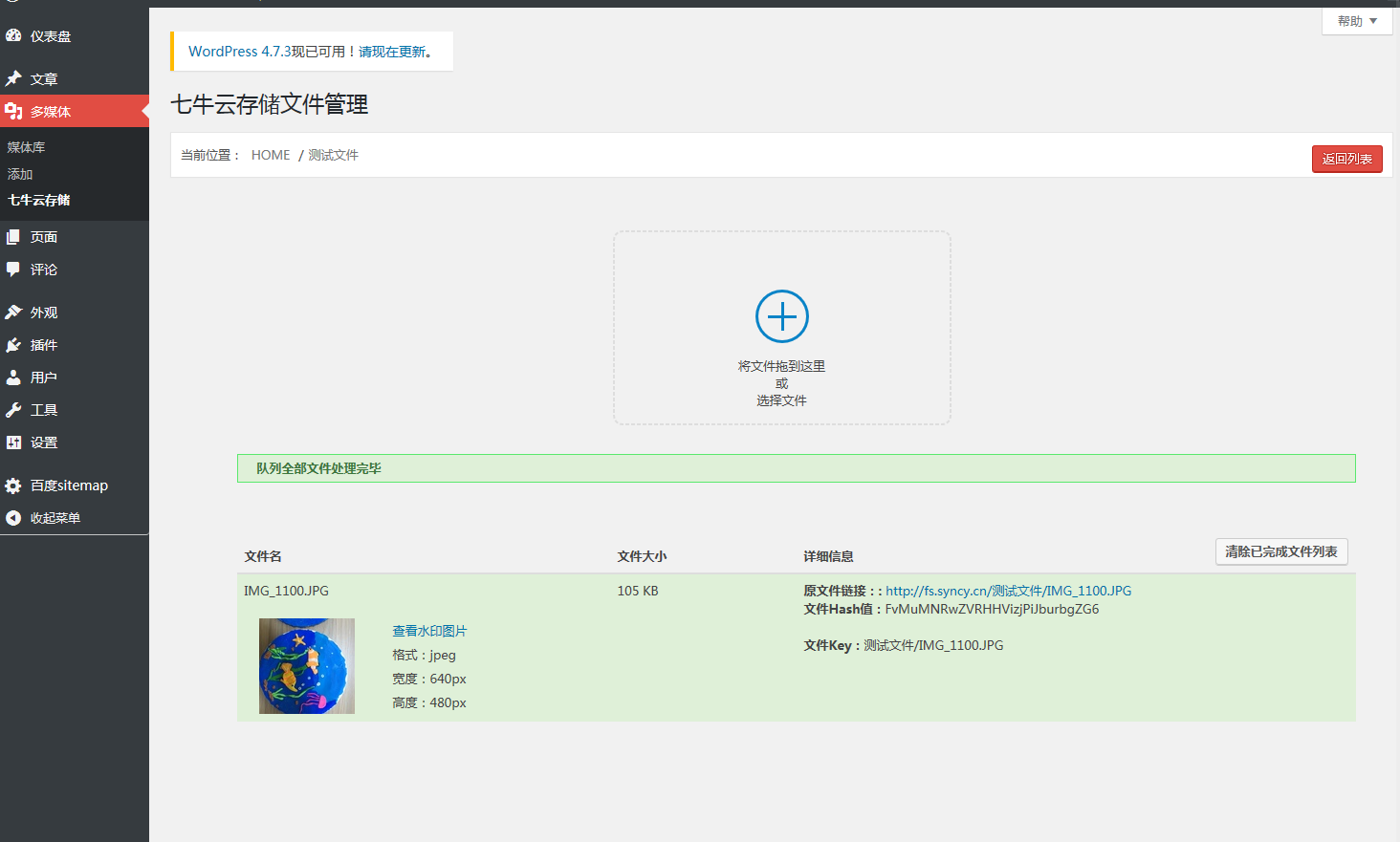1400x842 pixels.
Task: Click the media icon beside 多媒体
Action: [x=13, y=112]
